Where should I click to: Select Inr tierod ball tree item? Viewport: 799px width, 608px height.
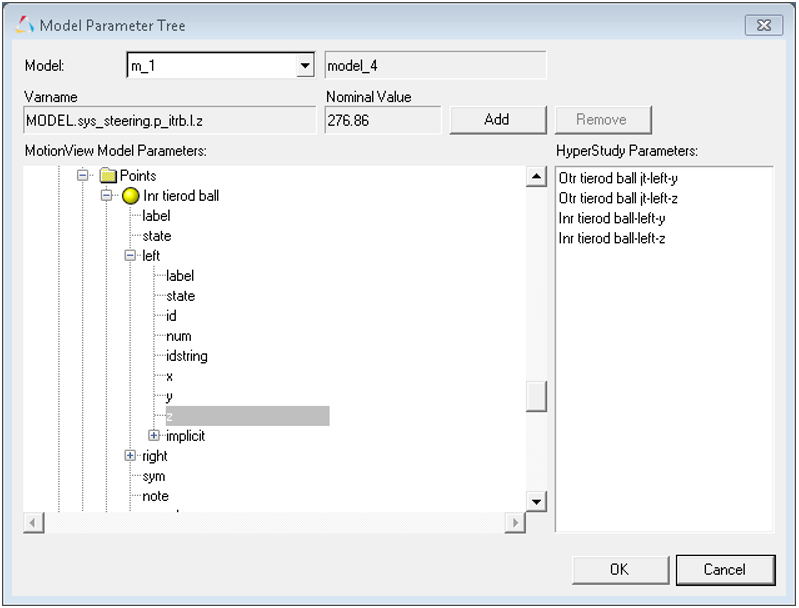181,196
